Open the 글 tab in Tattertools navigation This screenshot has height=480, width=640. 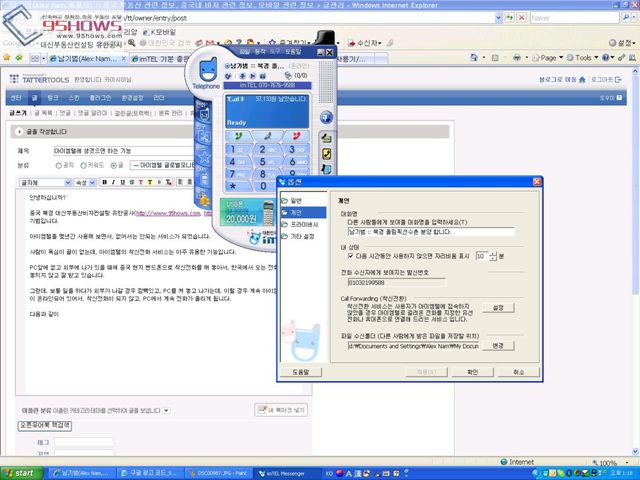click(x=34, y=98)
